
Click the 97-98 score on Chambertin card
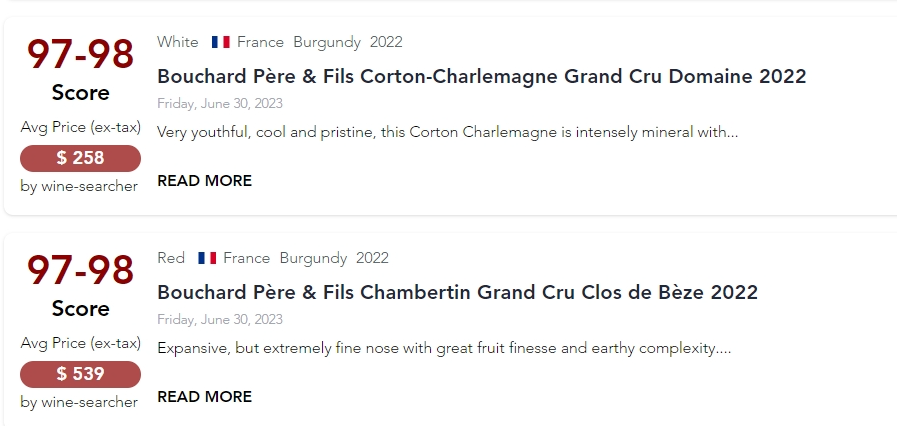pos(80,271)
